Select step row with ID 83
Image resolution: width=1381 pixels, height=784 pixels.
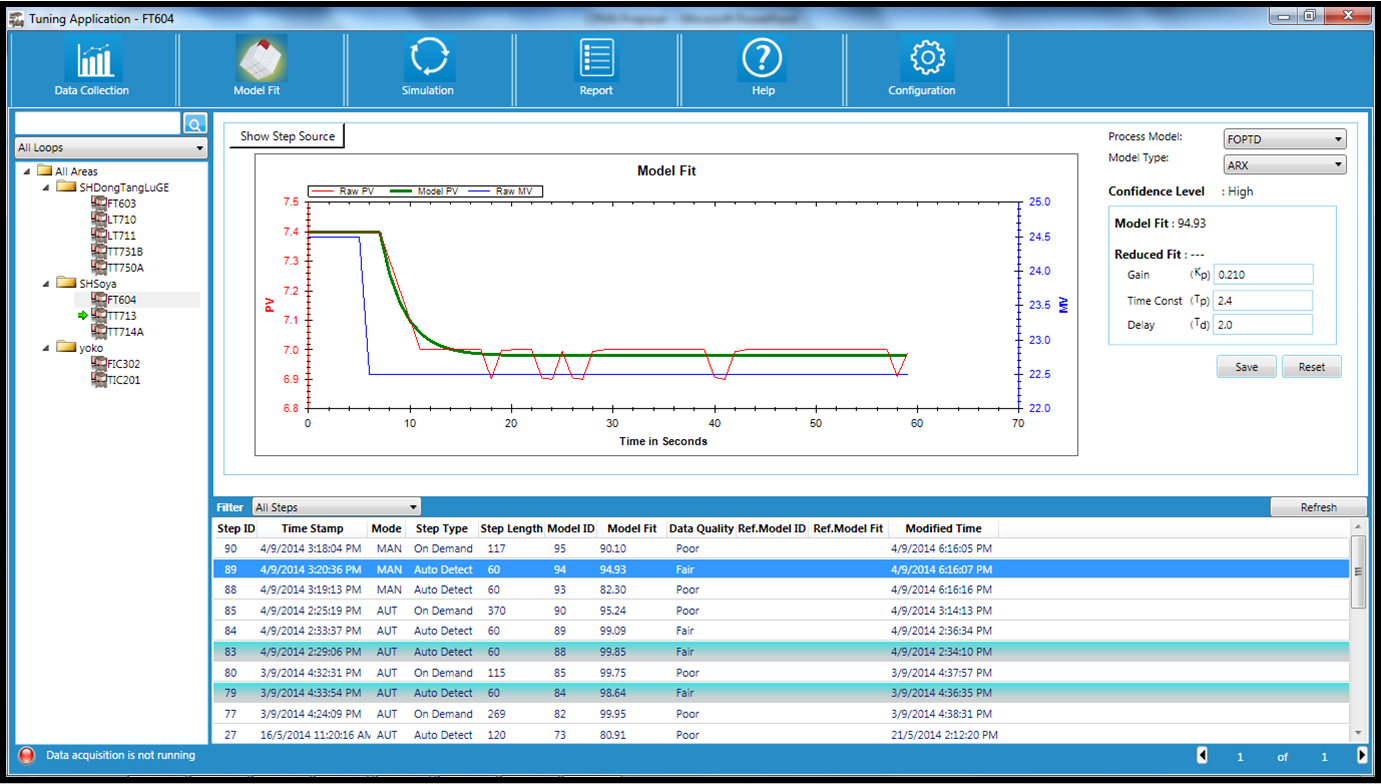click(781, 652)
